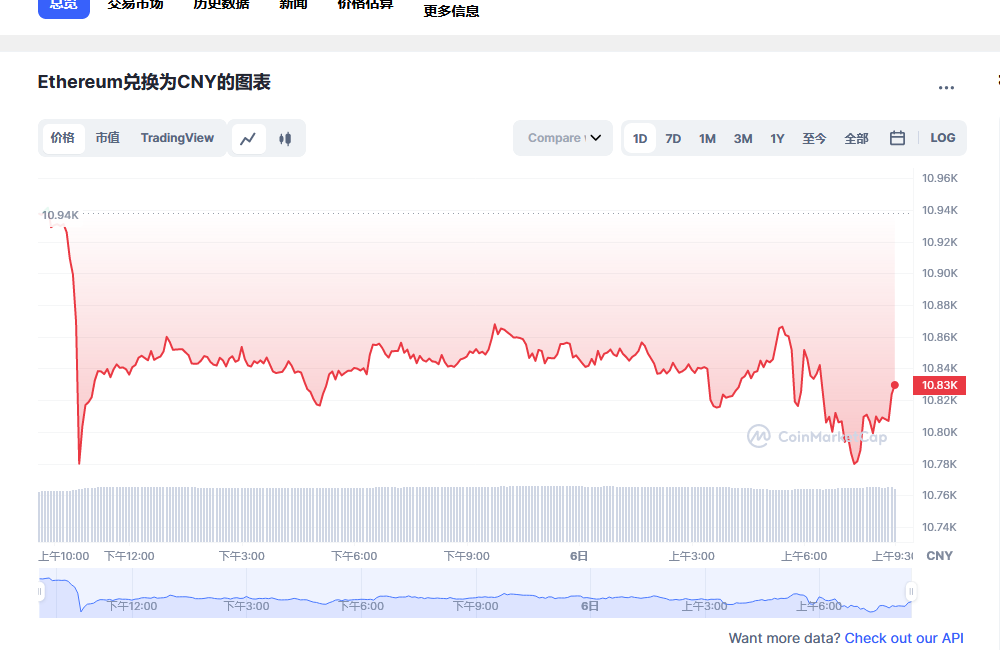Viewport: 1000px width, 650px height.
Task: Select the 1M timeframe button
Action: [707, 138]
